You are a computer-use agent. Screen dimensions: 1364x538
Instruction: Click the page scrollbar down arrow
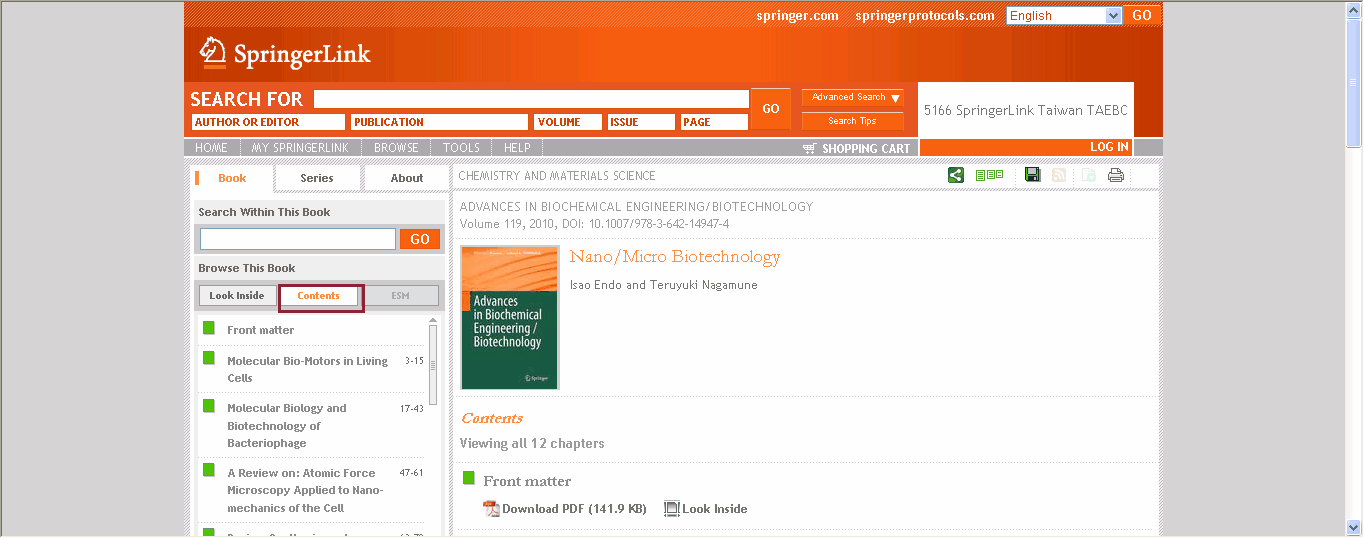[x=1354, y=527]
